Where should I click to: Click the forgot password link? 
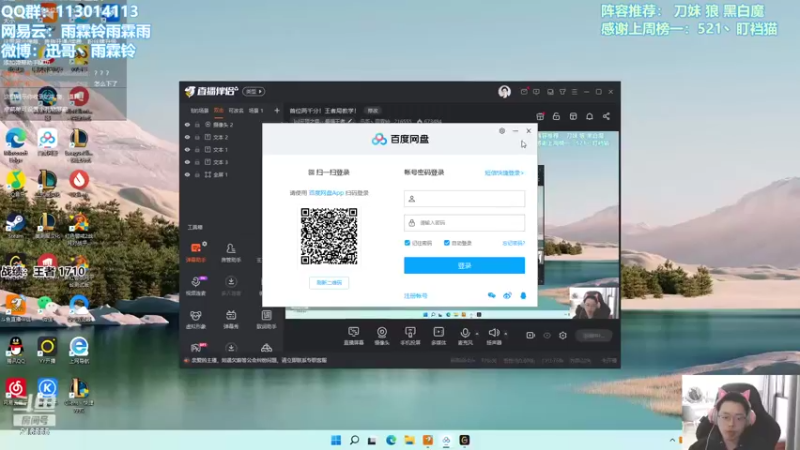point(513,243)
